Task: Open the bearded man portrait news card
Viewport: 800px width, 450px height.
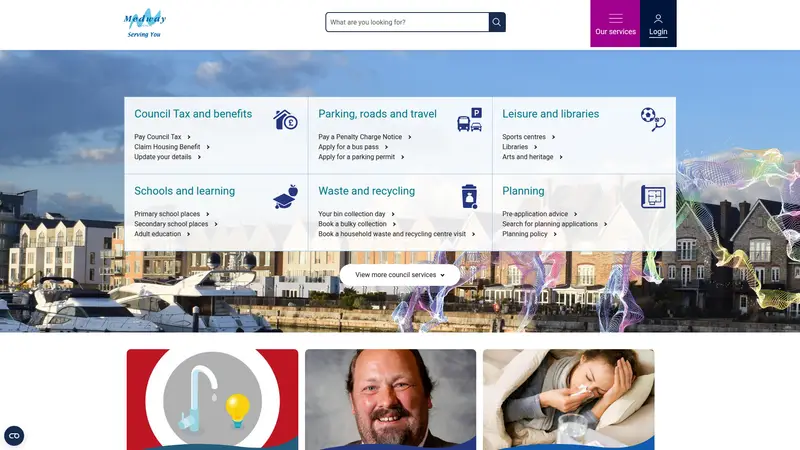Action: click(390, 399)
